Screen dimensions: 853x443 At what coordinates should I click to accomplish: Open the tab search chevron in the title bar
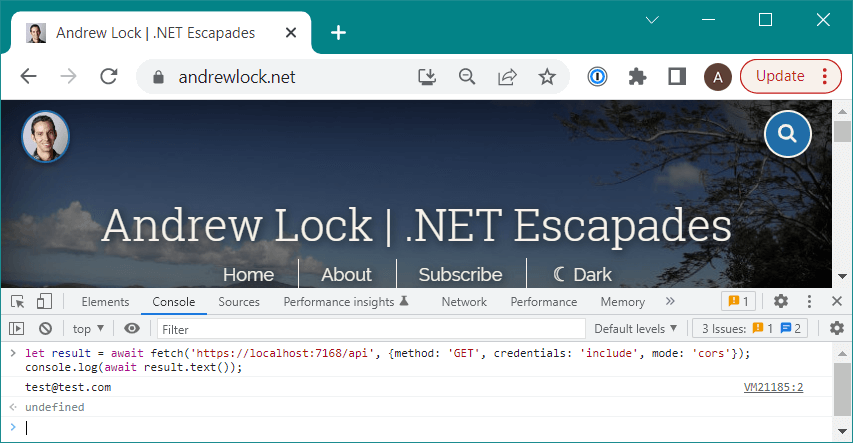click(652, 20)
